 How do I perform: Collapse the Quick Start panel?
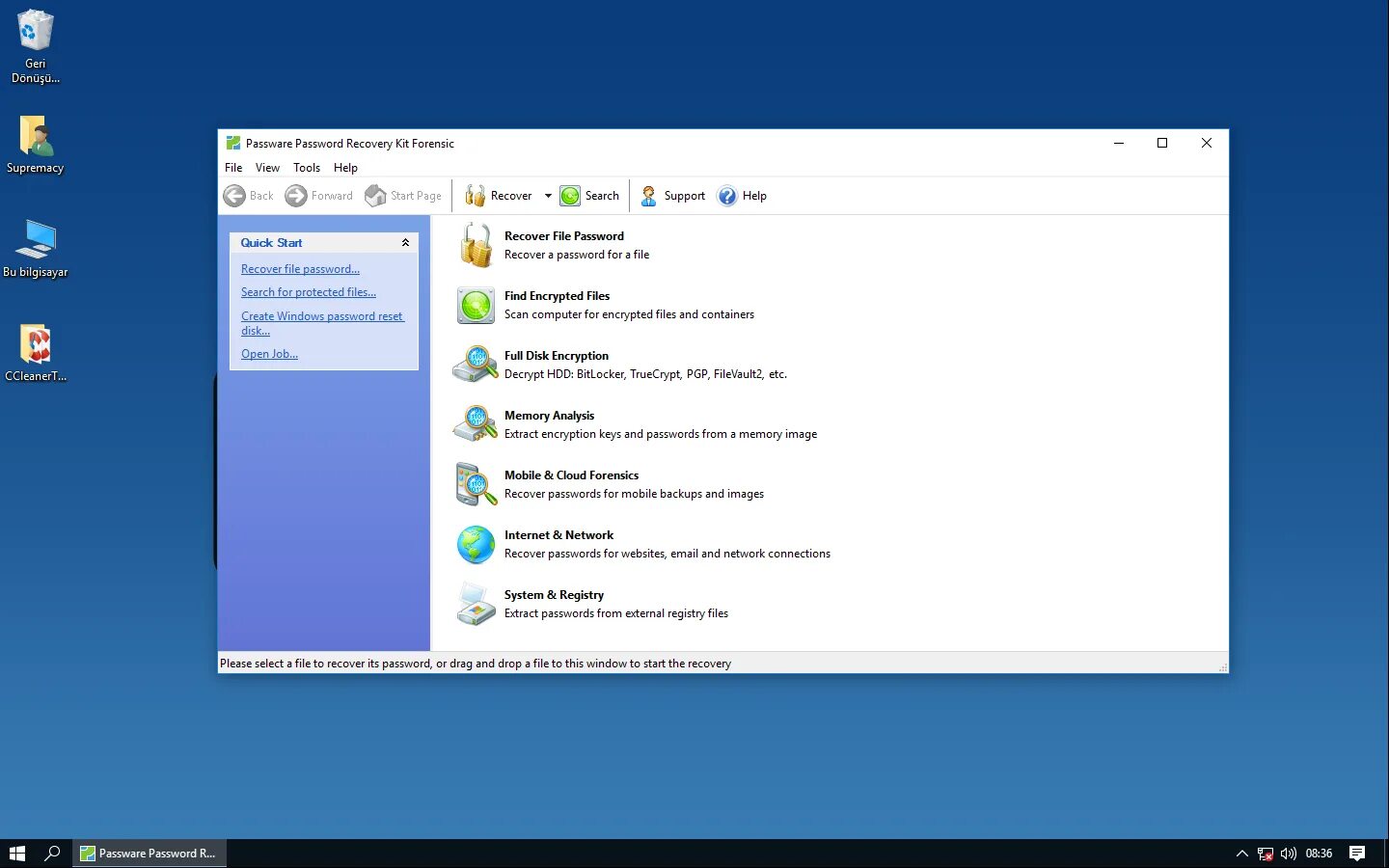[405, 243]
